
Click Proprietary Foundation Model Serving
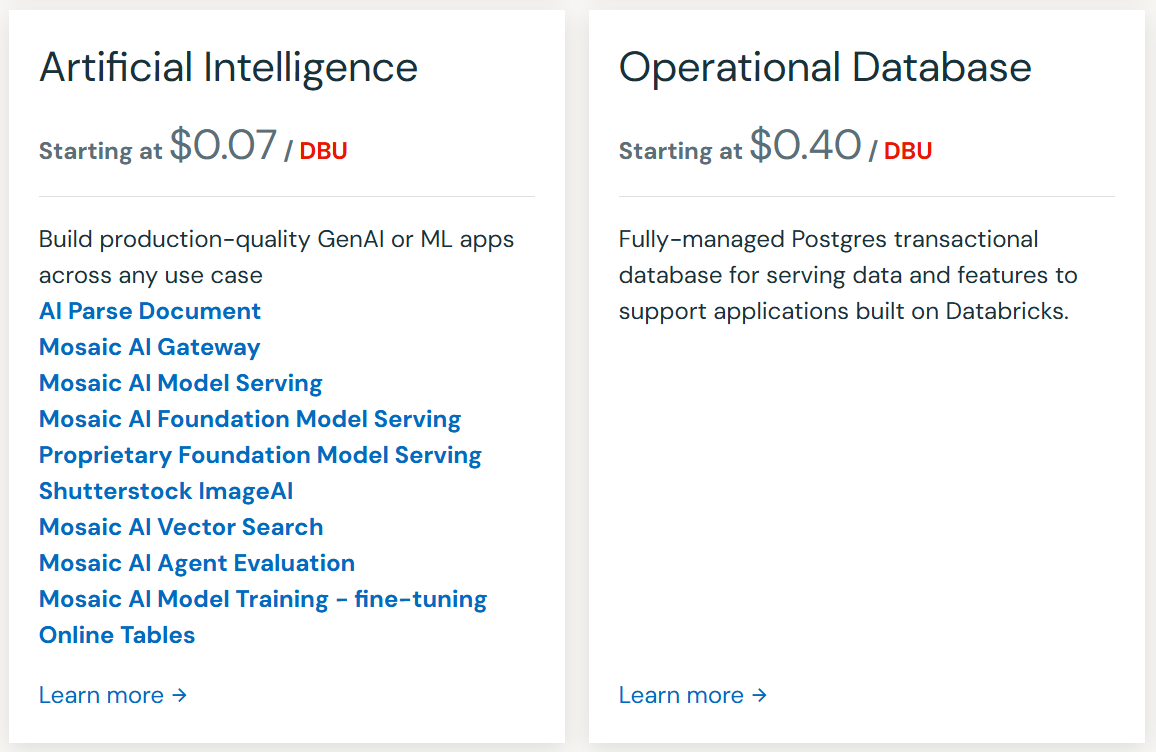coord(260,455)
